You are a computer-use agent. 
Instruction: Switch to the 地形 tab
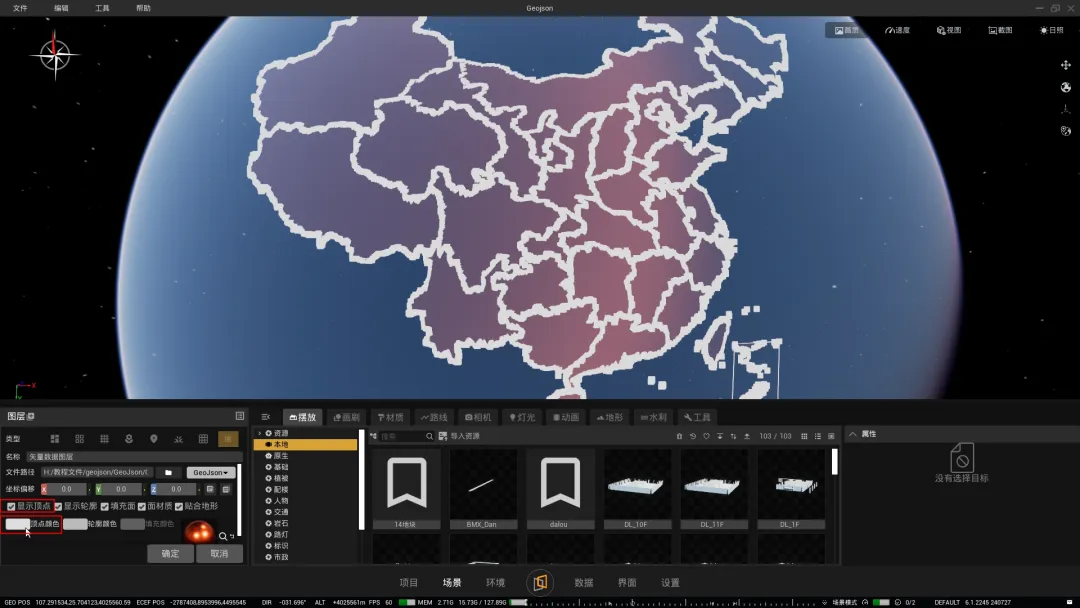pyautogui.click(x=610, y=417)
